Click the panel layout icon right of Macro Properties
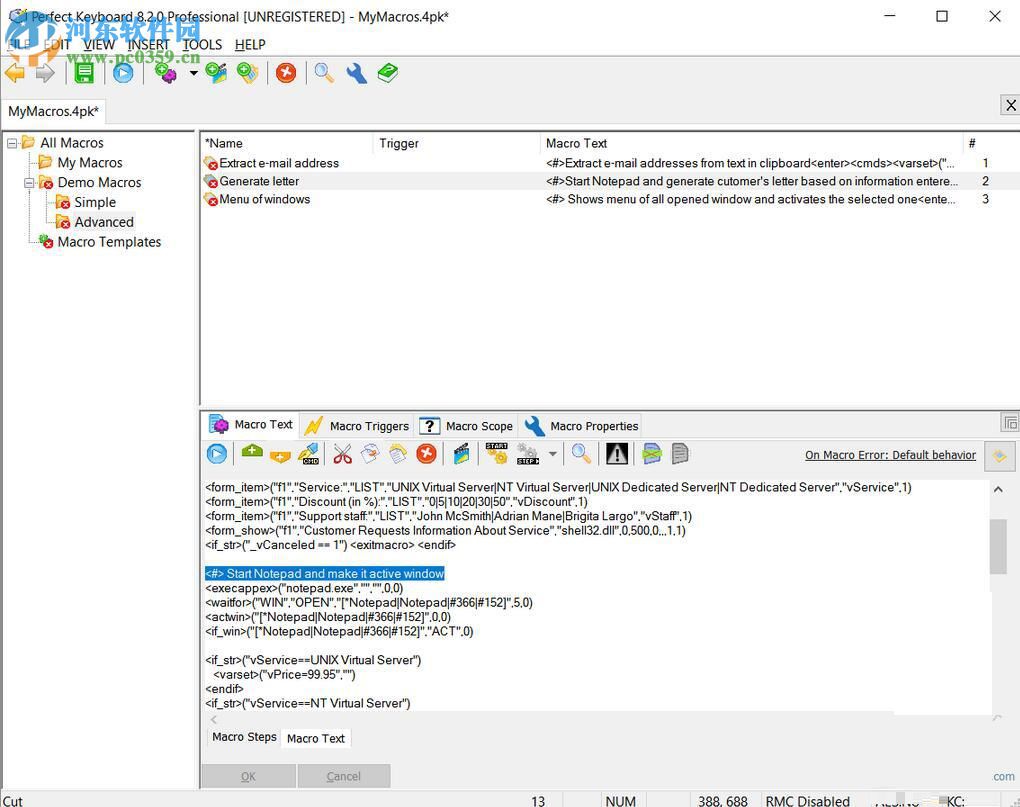The height and width of the screenshot is (807, 1020). 1010,423
